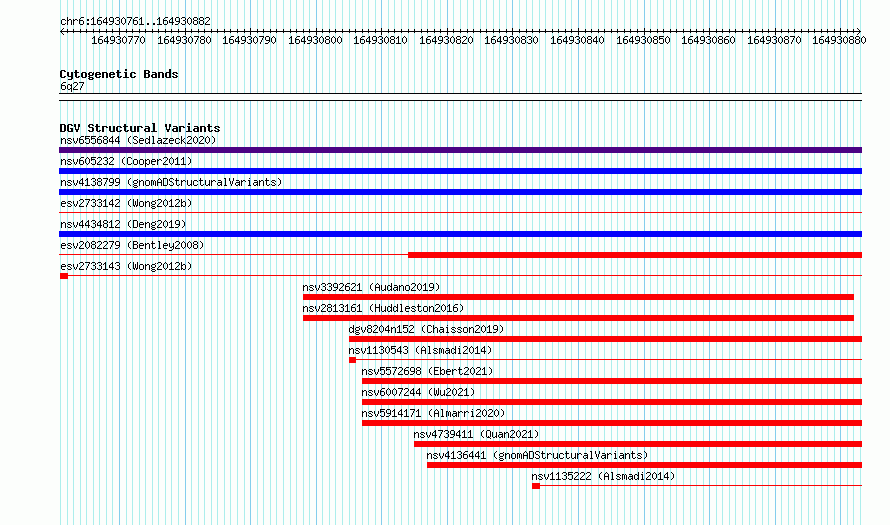
Task: Click the nsv1130543 (Alsmadi2014) label
Action: tap(420, 350)
